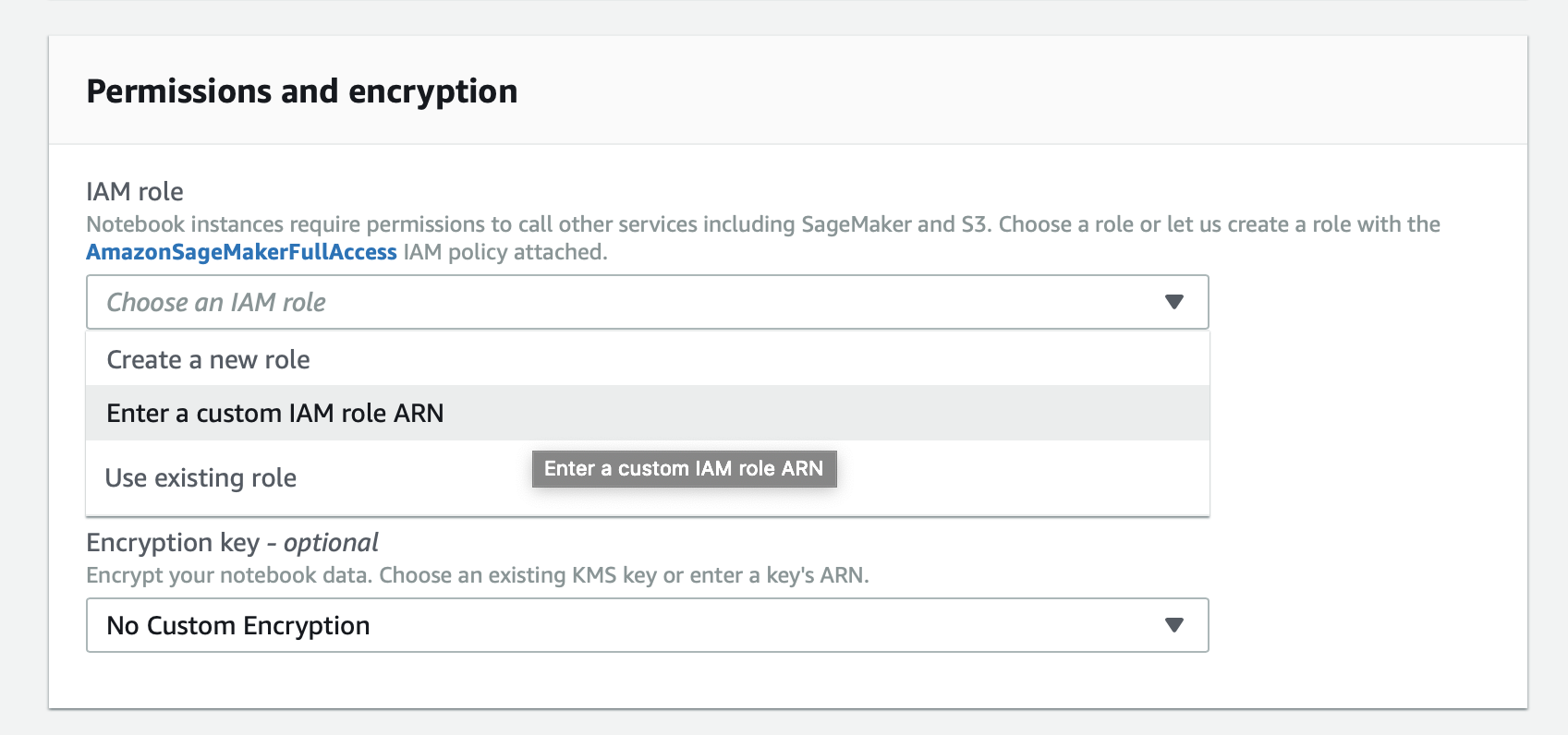Click the 'Notebook instances require permissions' description

pos(370,224)
